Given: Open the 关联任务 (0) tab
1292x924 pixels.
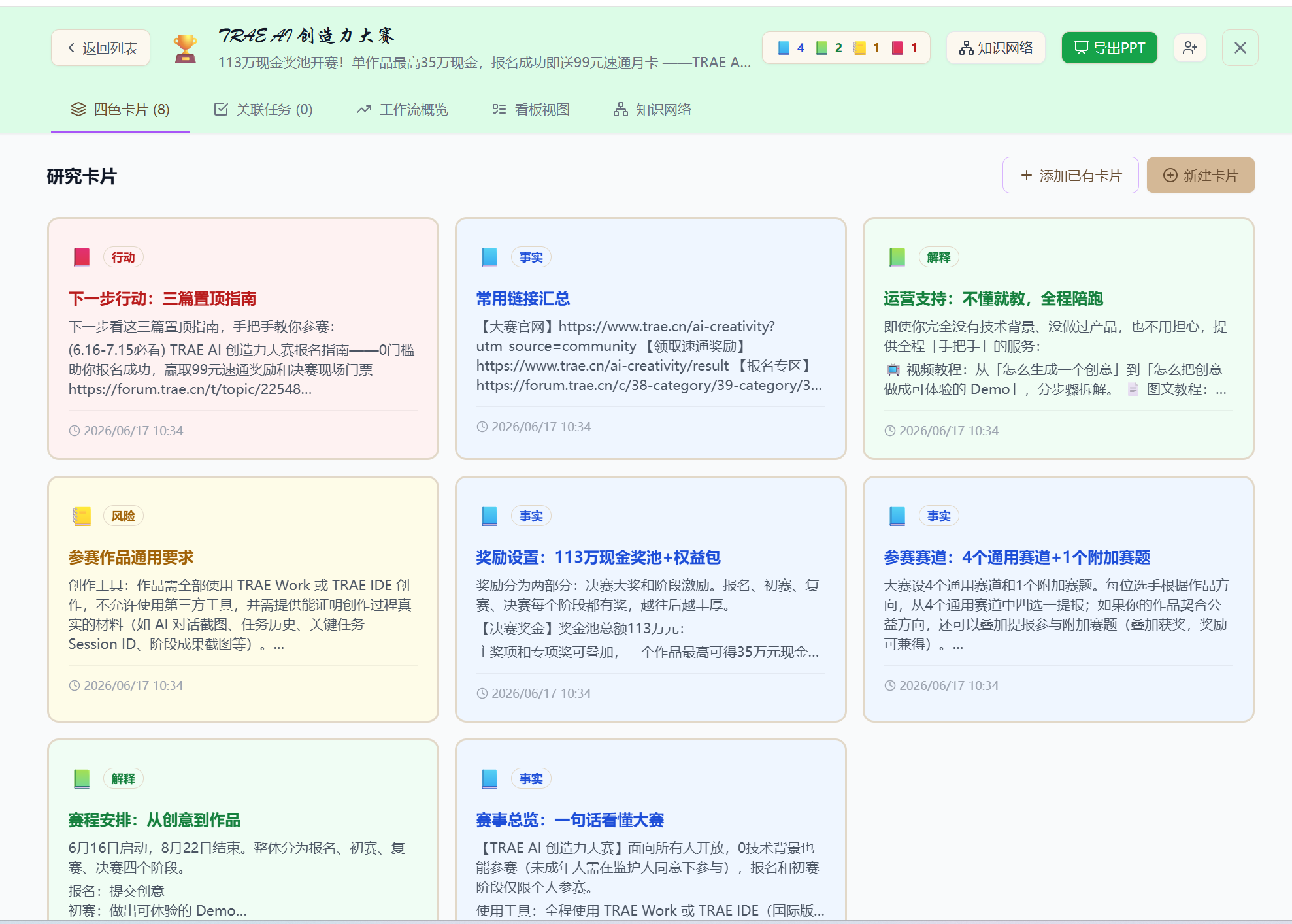Looking at the screenshot, I should click(x=264, y=109).
